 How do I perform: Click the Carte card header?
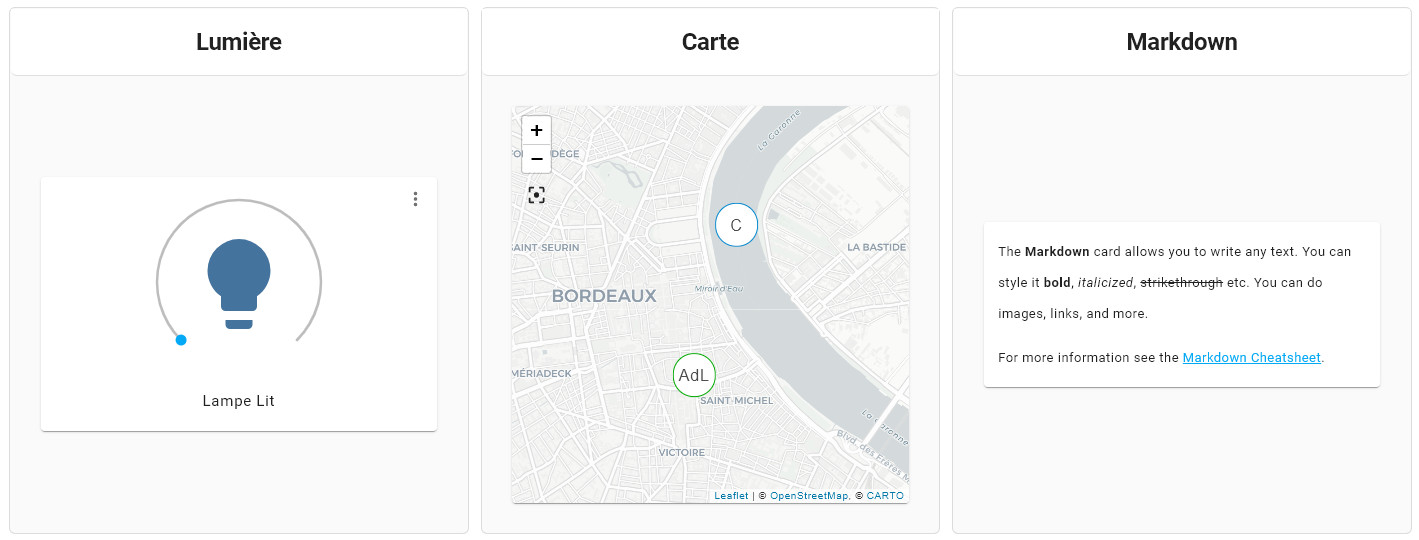(710, 42)
